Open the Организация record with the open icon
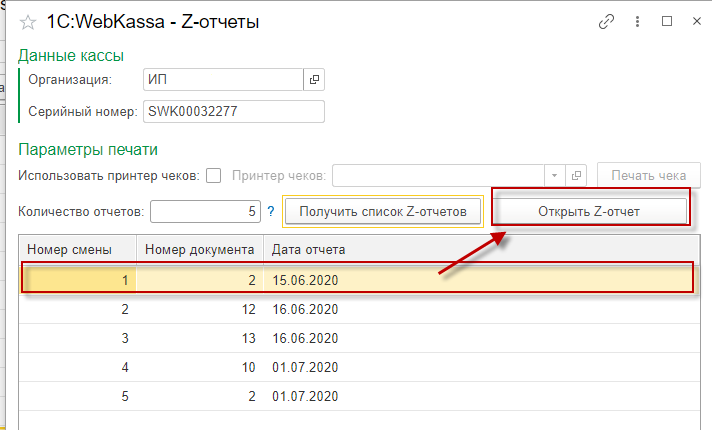Viewport: 712px width, 430px height. pos(314,79)
